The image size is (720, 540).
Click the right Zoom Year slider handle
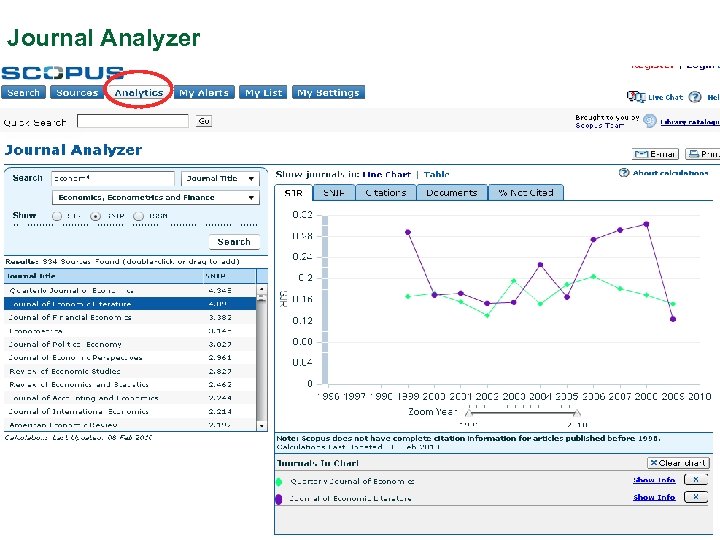(x=577, y=412)
